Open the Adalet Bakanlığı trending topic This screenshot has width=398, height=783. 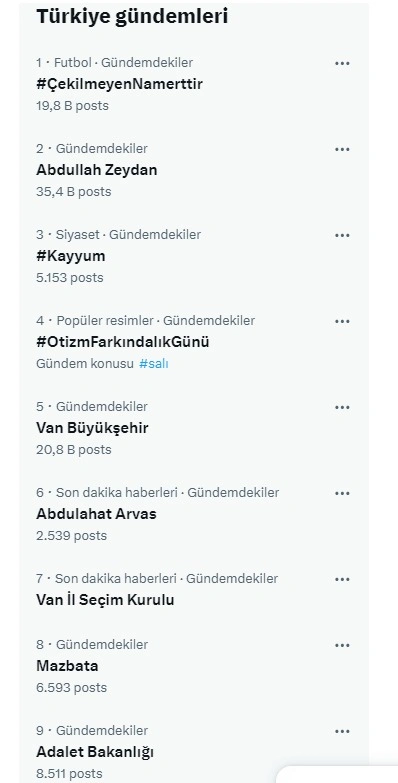click(95, 752)
